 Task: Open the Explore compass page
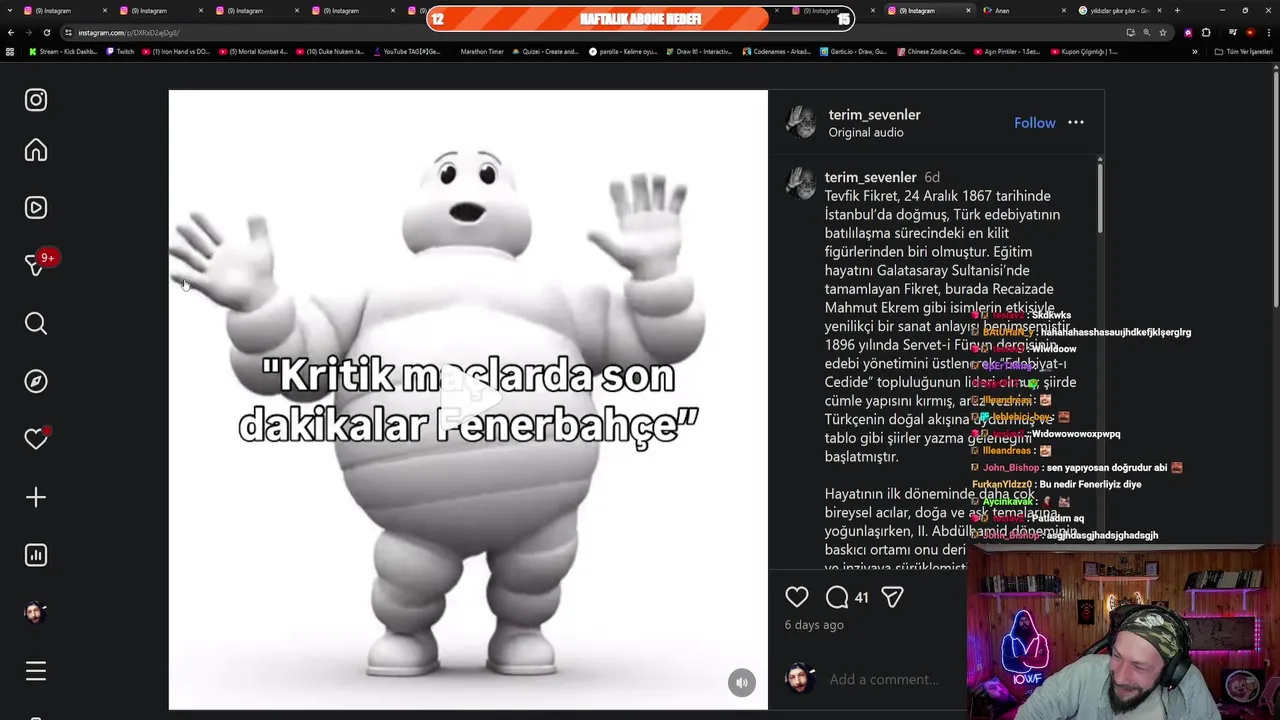[x=36, y=381]
